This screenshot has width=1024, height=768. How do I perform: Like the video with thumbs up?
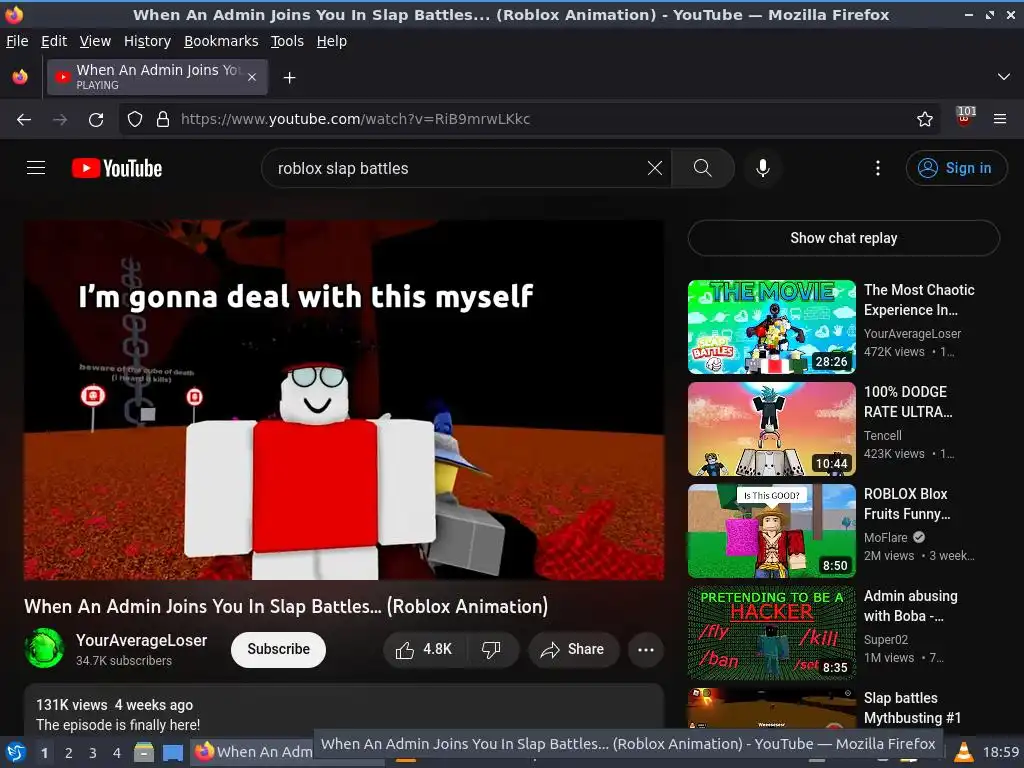[424, 649]
